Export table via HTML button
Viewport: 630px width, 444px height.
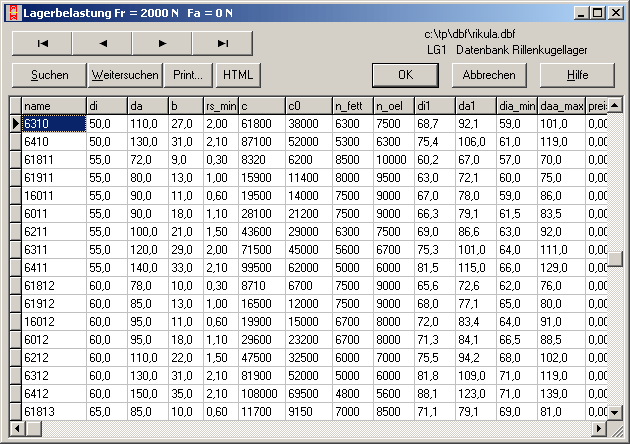237,75
